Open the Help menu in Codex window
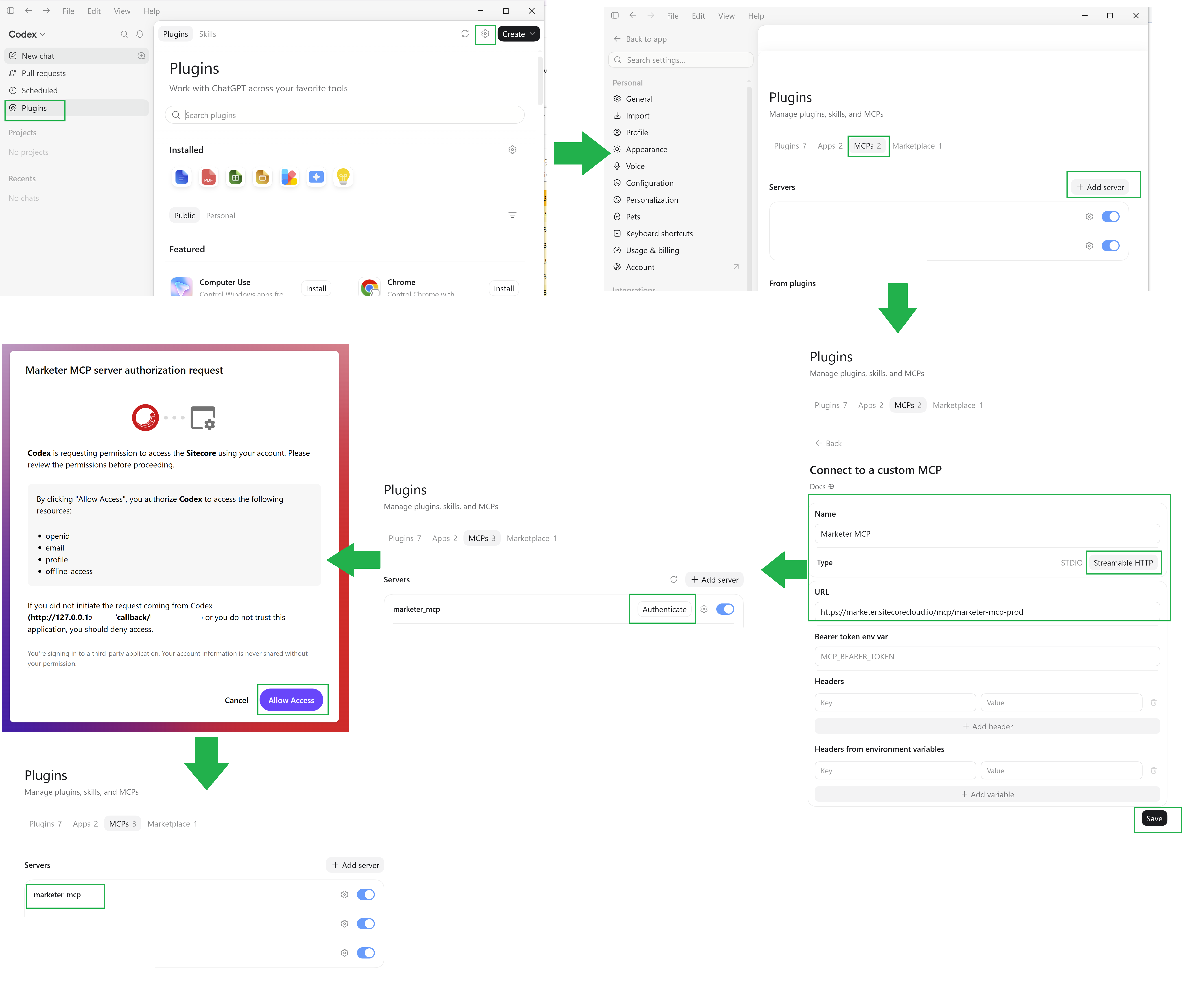The width and height of the screenshot is (1204, 987). tap(152, 11)
